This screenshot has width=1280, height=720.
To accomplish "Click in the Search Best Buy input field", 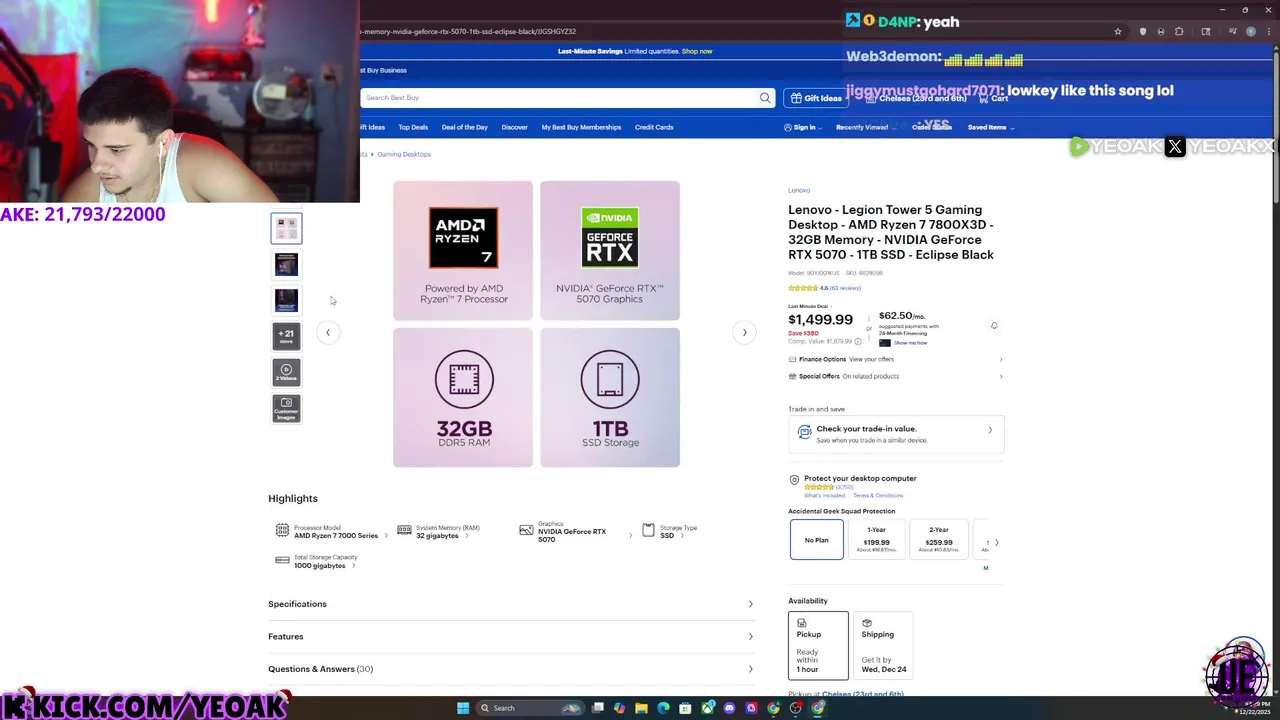I will (560, 98).
